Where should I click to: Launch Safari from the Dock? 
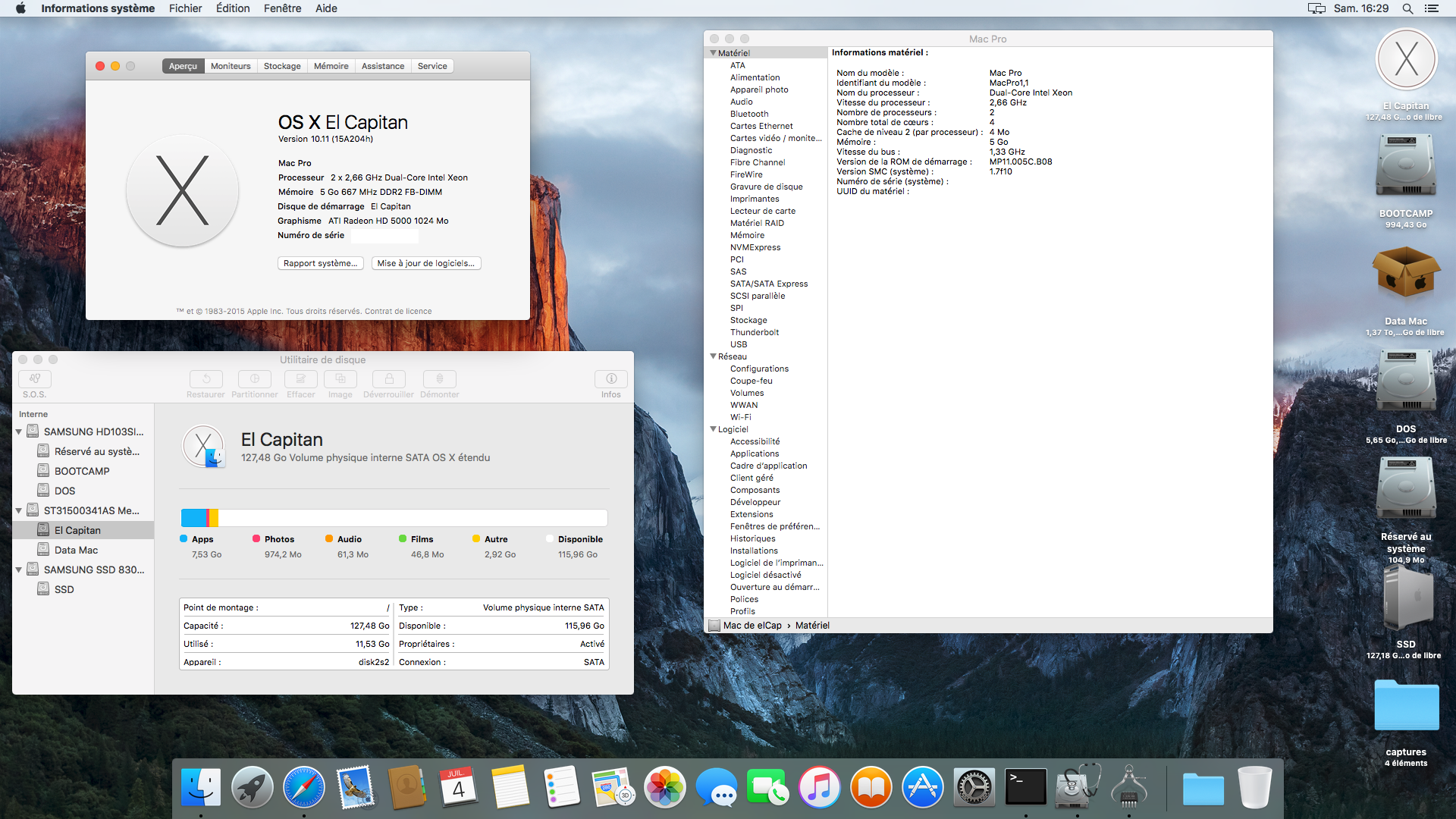tap(304, 787)
